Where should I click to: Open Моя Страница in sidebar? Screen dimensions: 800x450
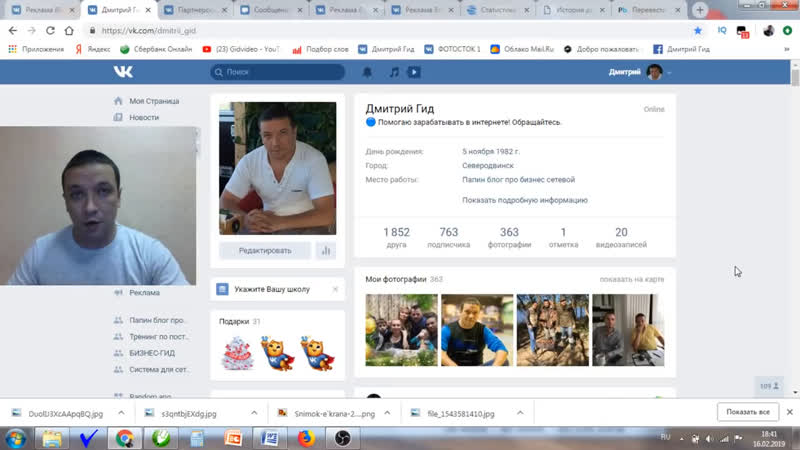(154, 101)
